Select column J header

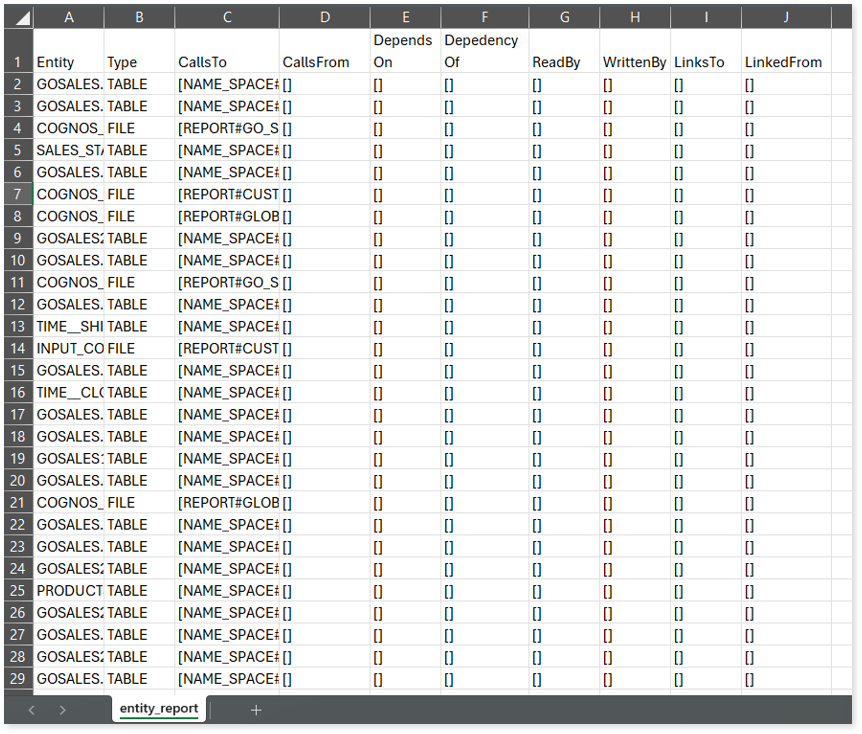(x=786, y=17)
